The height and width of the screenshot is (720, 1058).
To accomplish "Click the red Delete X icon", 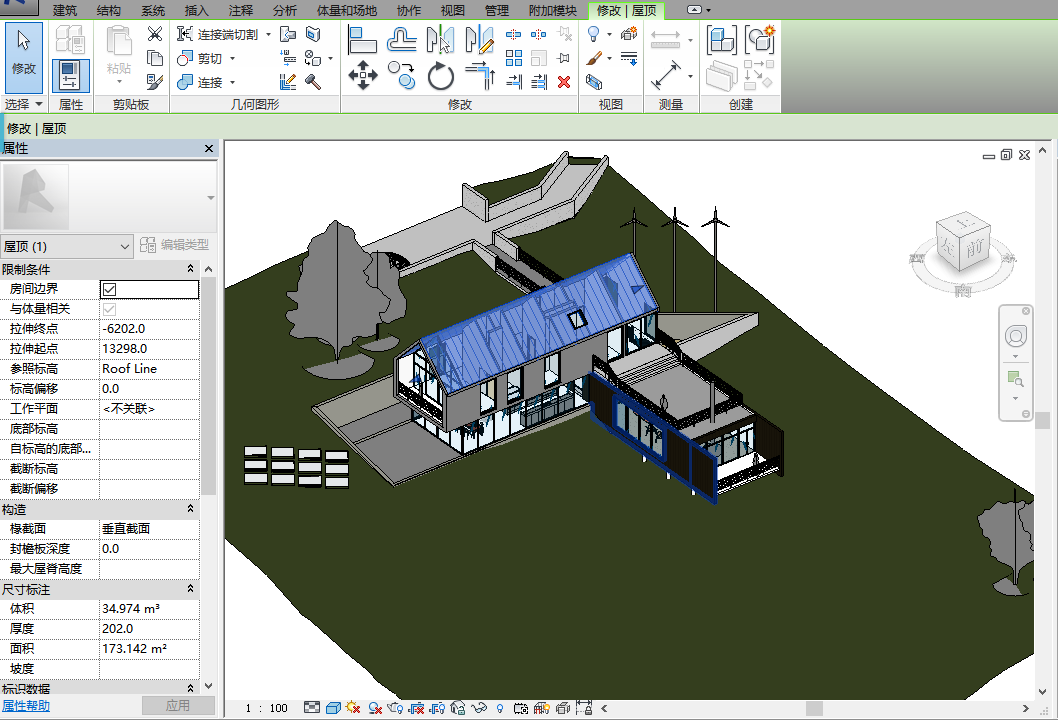I will click(x=564, y=82).
